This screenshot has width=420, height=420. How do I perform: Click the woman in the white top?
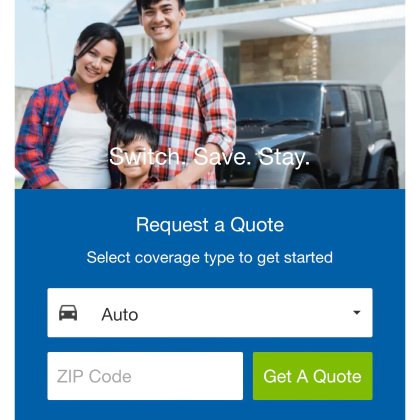click(72, 110)
